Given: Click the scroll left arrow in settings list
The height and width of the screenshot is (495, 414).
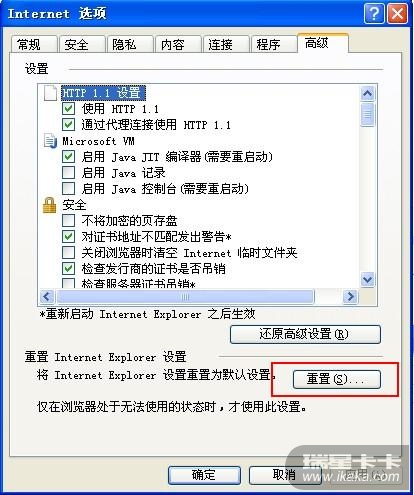Looking at the screenshot, I should (x=47, y=296).
